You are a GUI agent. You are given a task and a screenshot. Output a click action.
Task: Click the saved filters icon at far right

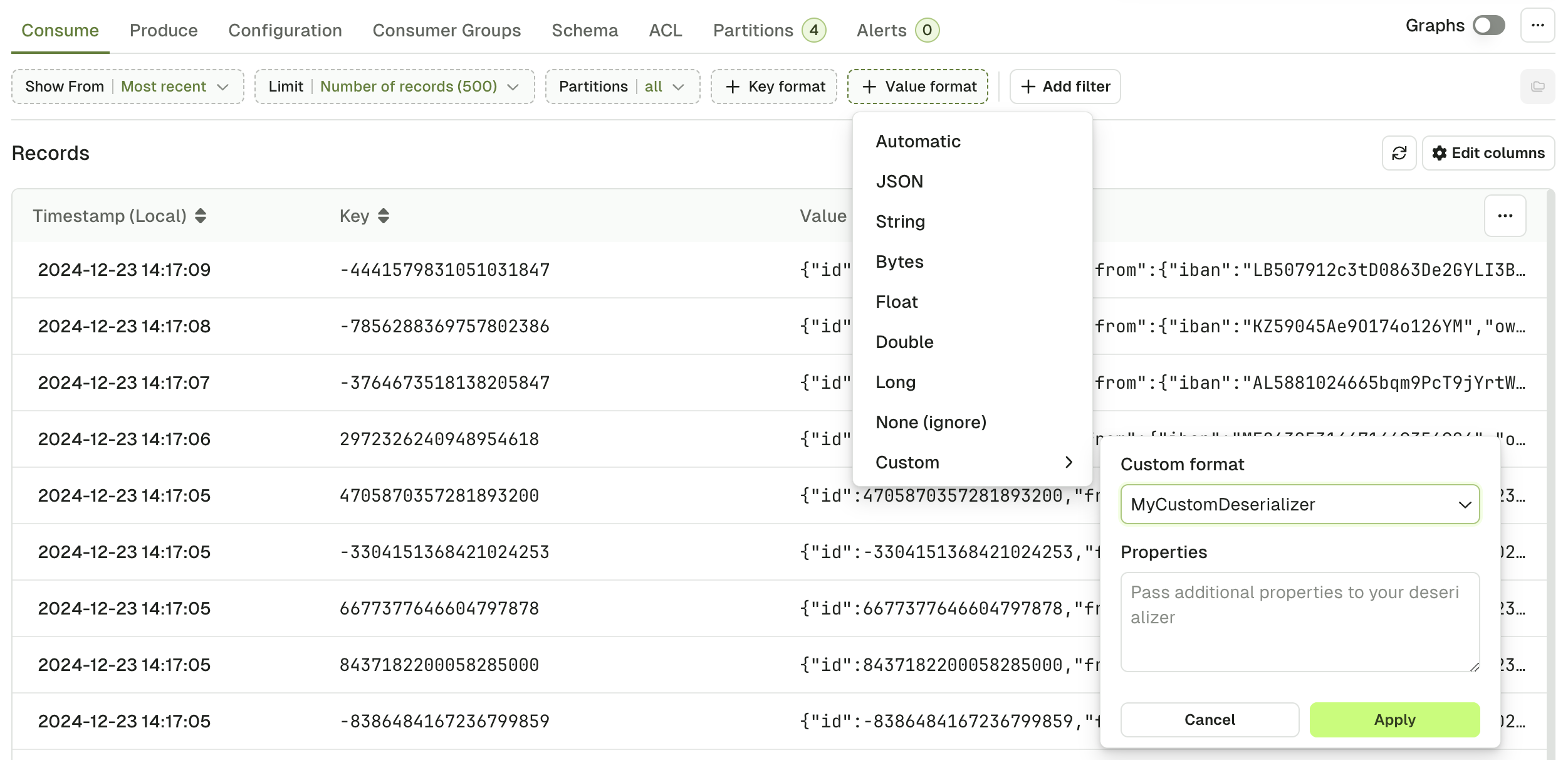[1537, 87]
